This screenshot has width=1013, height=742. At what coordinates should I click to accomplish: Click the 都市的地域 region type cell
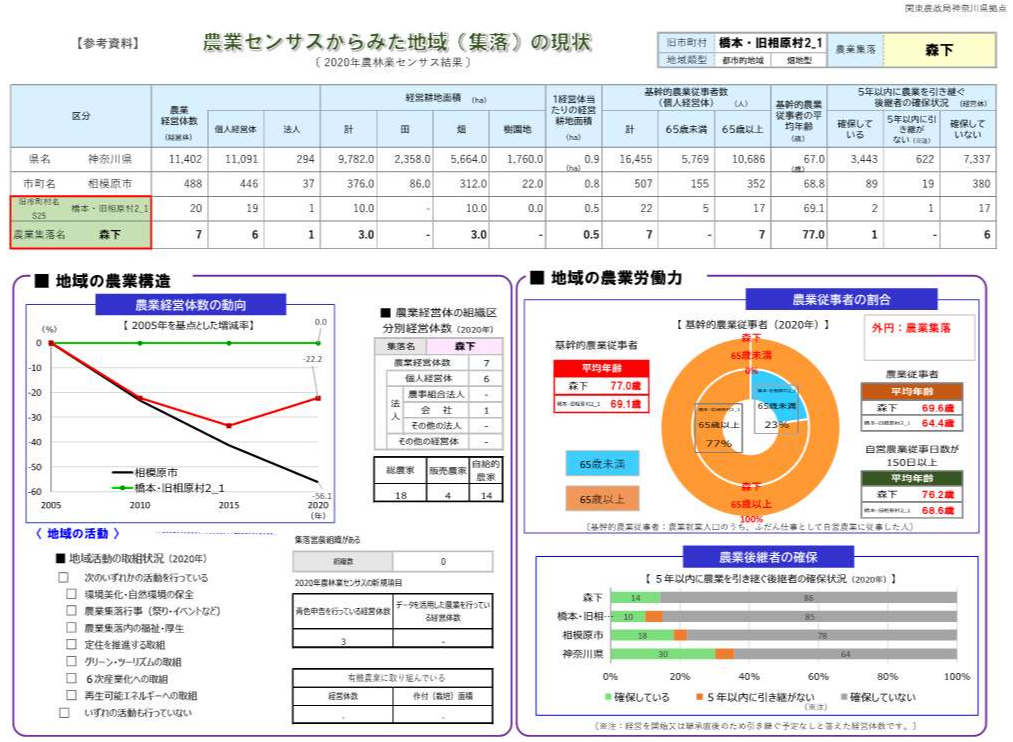click(742, 60)
